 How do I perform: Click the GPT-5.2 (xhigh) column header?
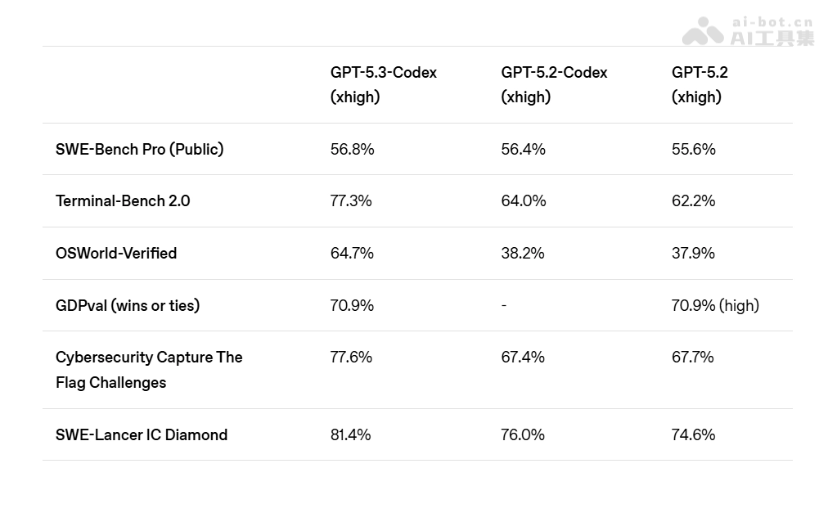[699, 85]
